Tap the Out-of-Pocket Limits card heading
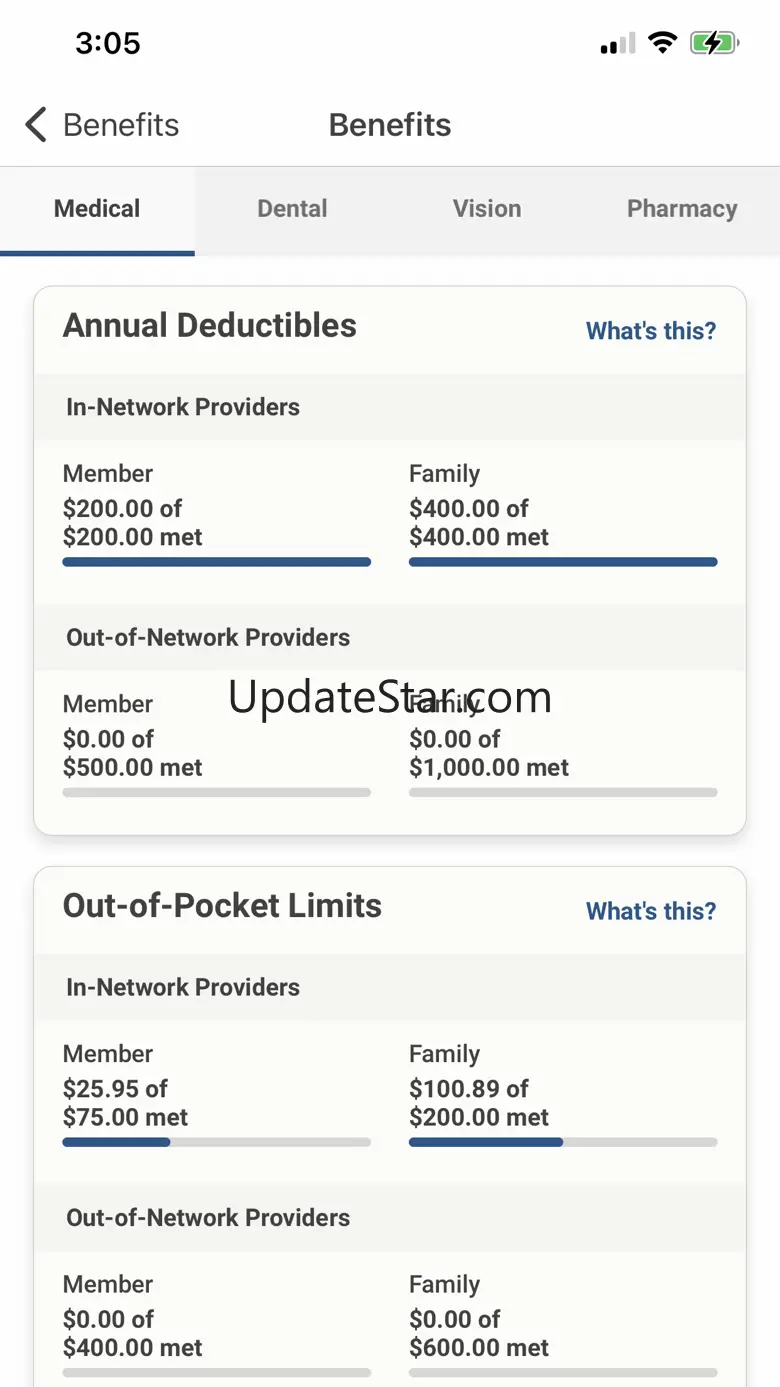Image resolution: width=780 pixels, height=1387 pixels. [222, 906]
